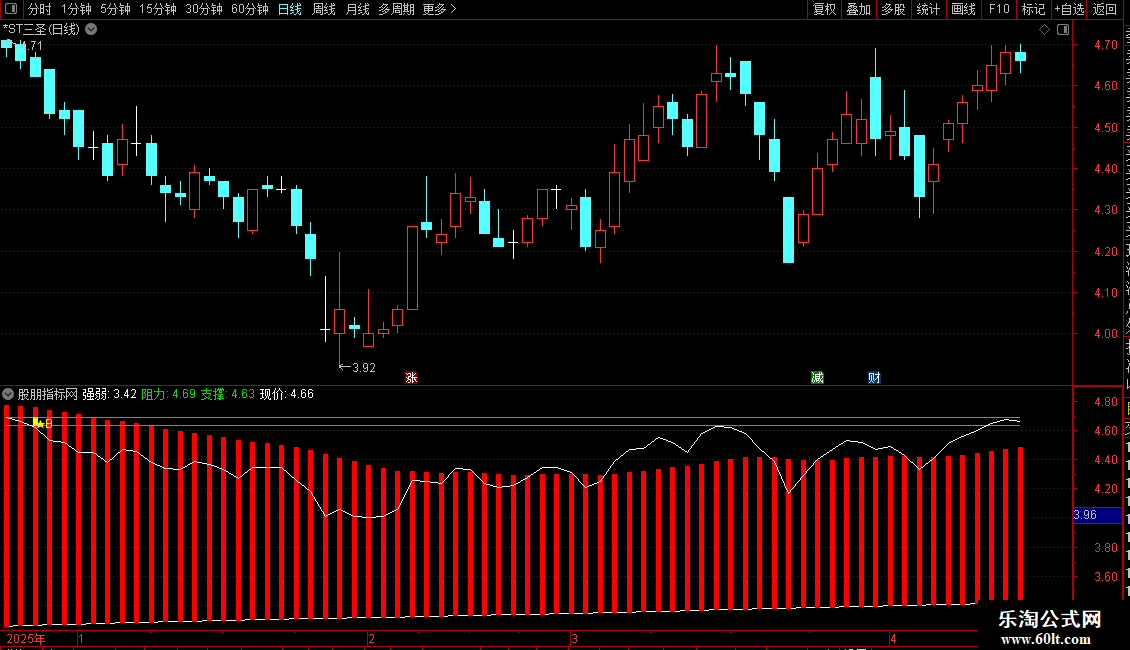Click the 2025年 label on time axis
The width and height of the screenshot is (1130, 650).
(26, 638)
